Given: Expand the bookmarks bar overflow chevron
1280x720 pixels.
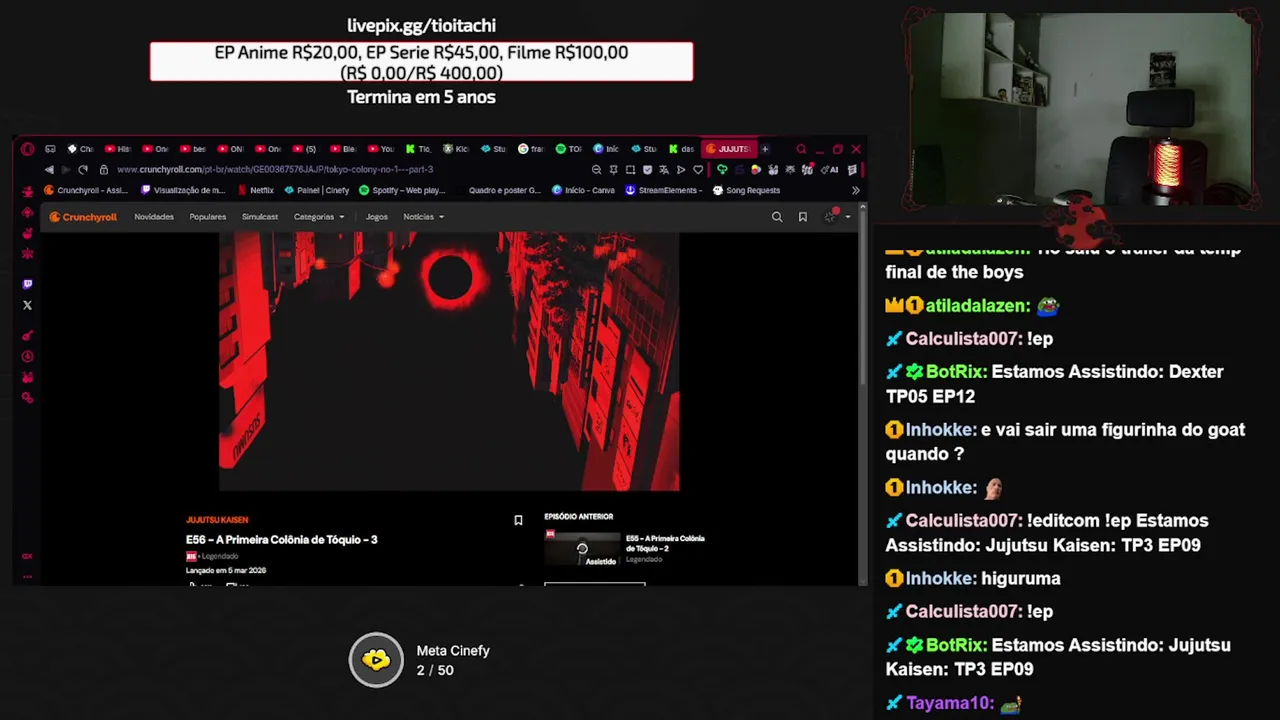Looking at the screenshot, I should (x=855, y=190).
